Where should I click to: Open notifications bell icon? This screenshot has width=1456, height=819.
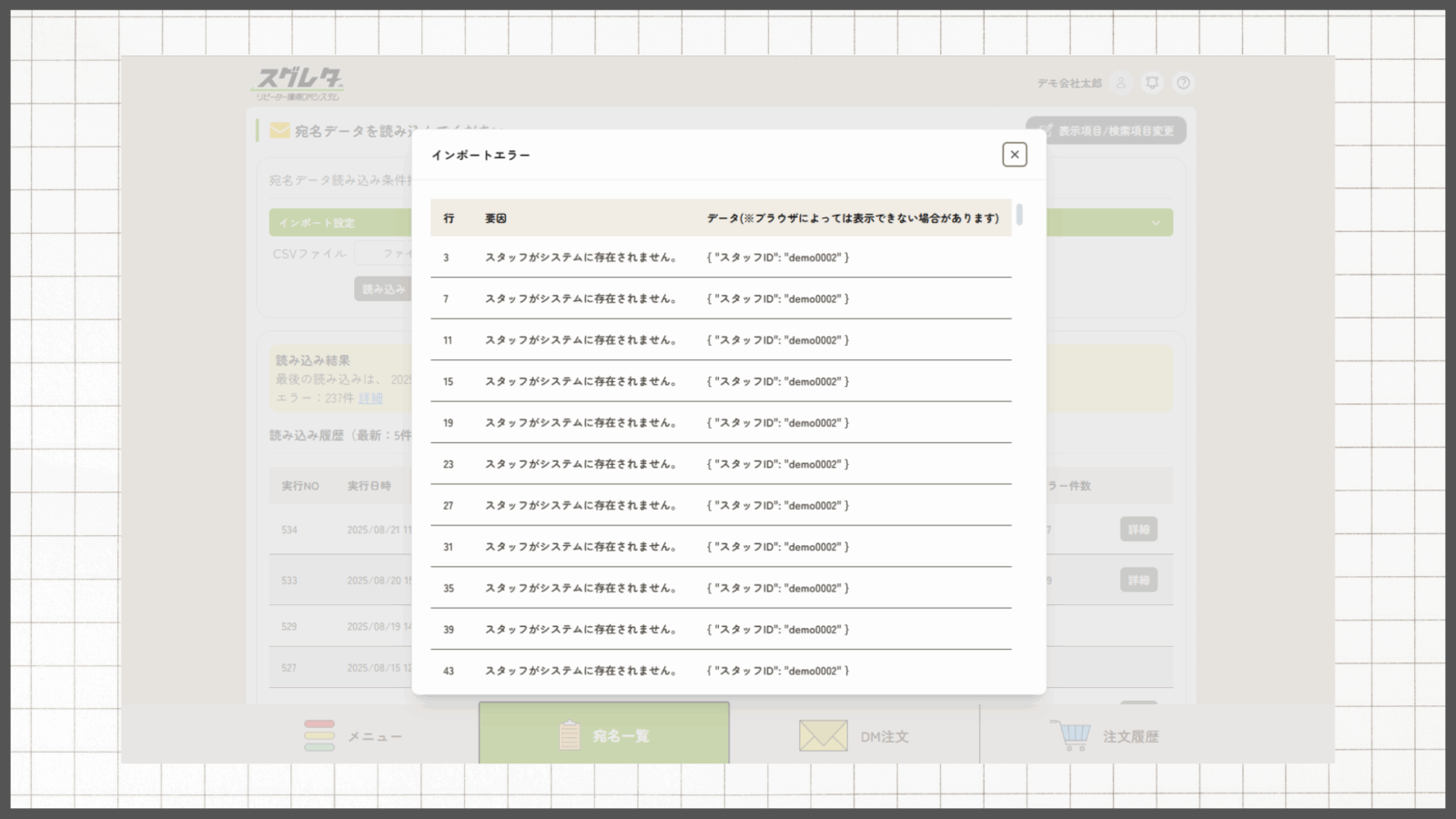pos(1152,83)
